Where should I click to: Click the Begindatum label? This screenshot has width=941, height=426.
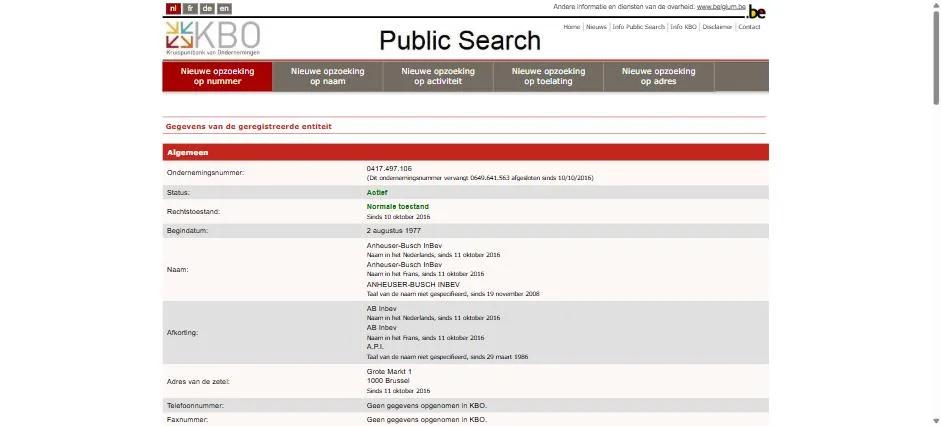click(x=187, y=230)
